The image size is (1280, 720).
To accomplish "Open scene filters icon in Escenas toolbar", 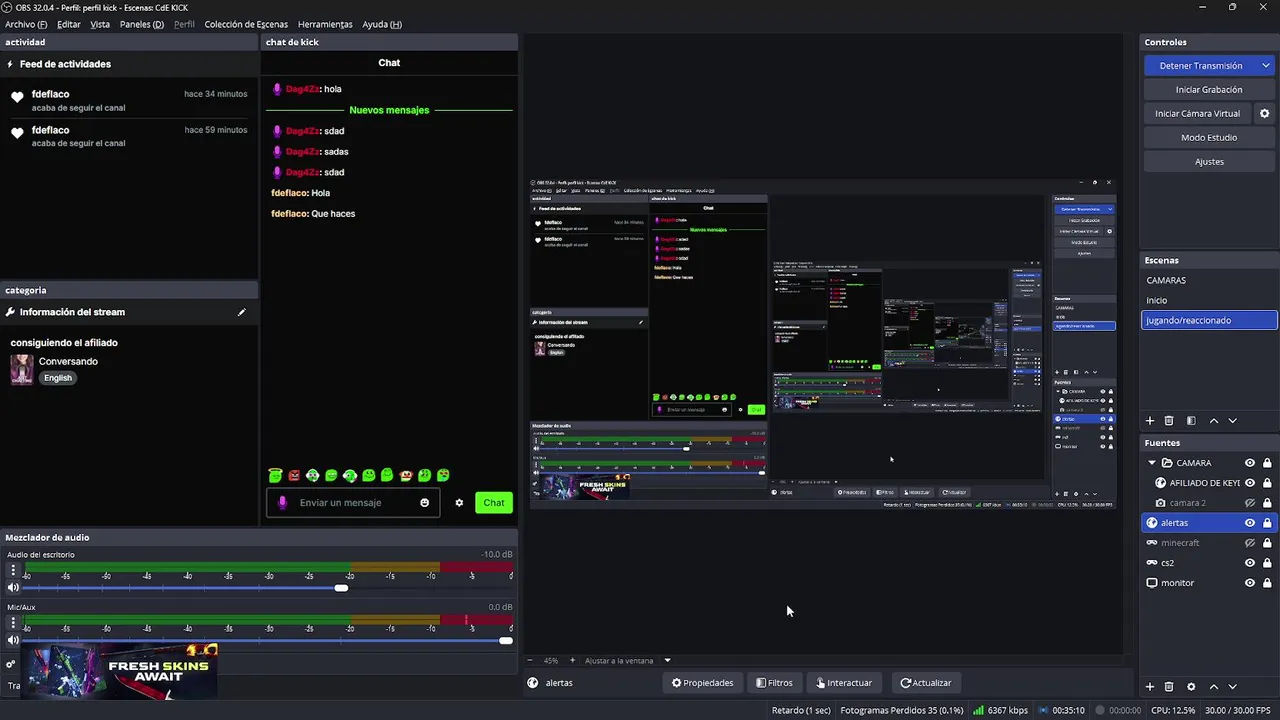I will point(1191,421).
